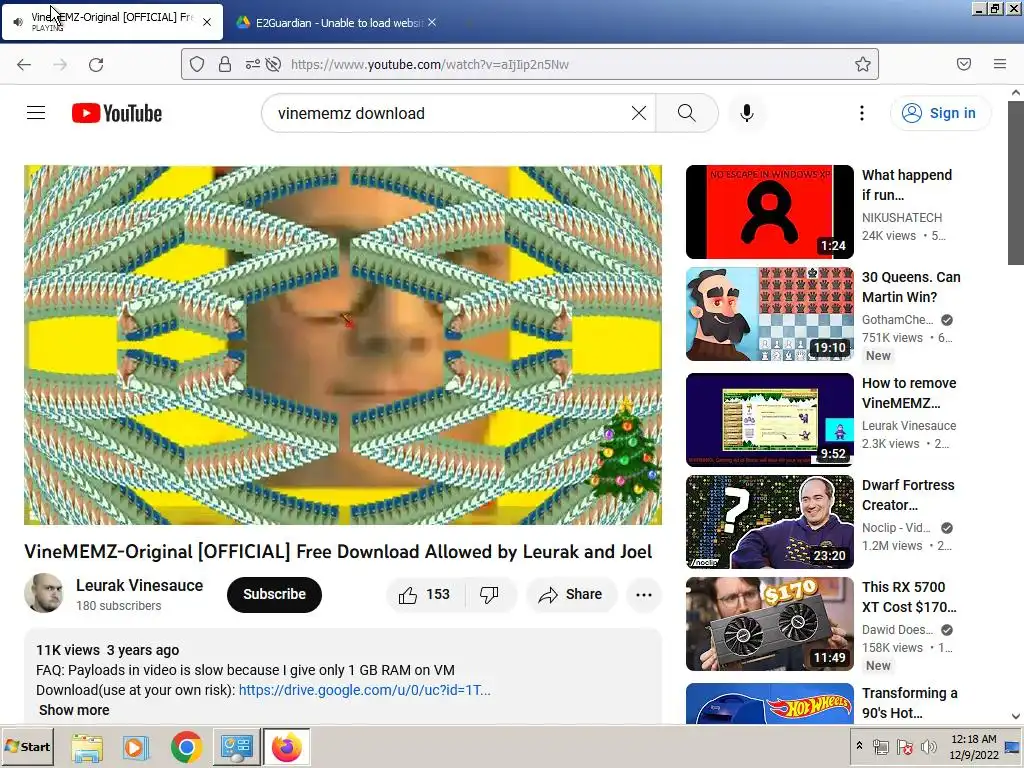1024x768 pixels.
Task: Click Show Desktop button at taskbar end
Action: tap(1013, 746)
